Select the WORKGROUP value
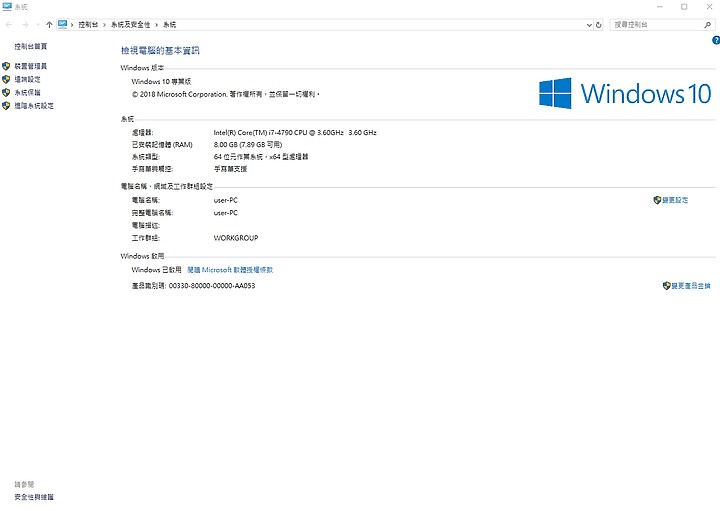Viewport: 720px width, 511px height. pos(236,238)
